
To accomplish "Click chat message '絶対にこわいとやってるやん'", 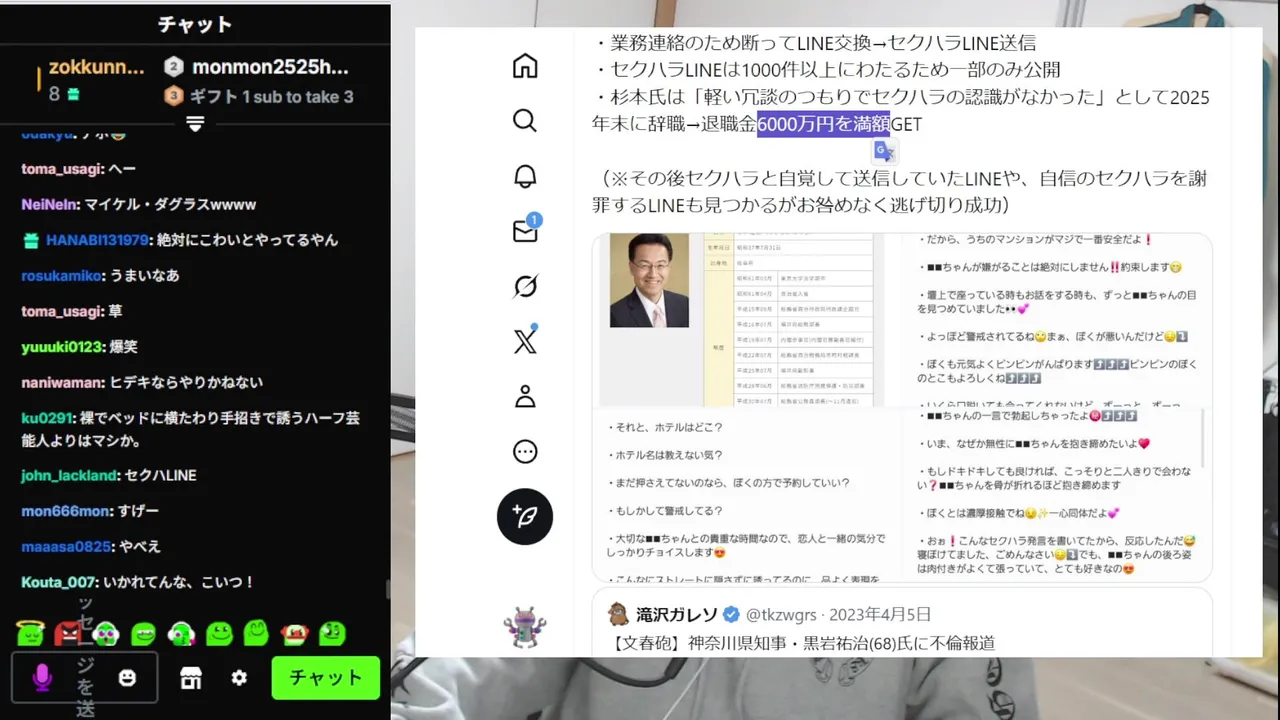I will 247,240.
